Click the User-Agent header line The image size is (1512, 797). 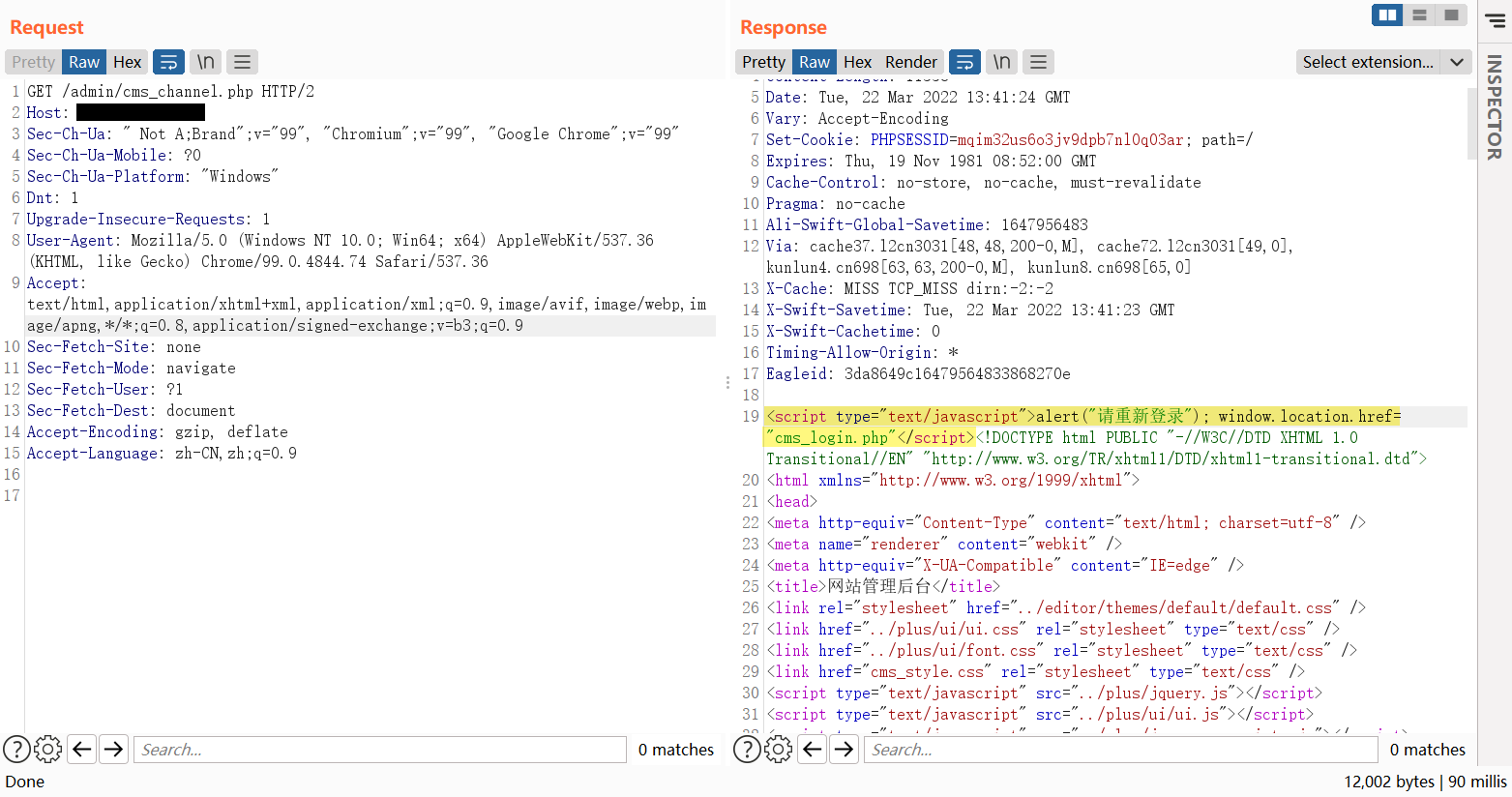point(341,251)
